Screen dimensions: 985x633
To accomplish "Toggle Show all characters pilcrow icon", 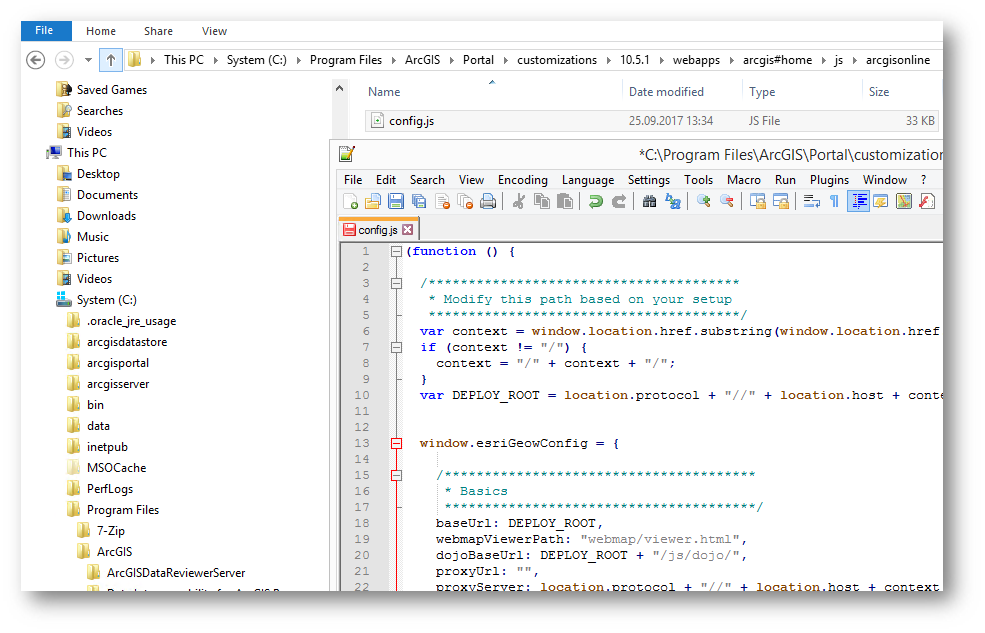I will coord(835,201).
